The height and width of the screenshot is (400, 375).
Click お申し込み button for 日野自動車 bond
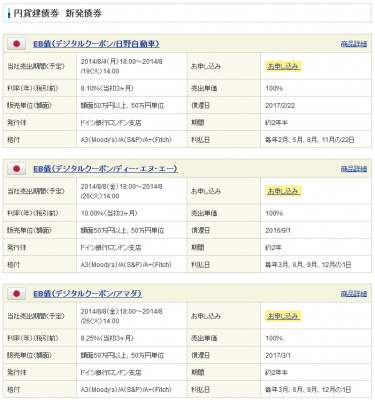[283, 66]
